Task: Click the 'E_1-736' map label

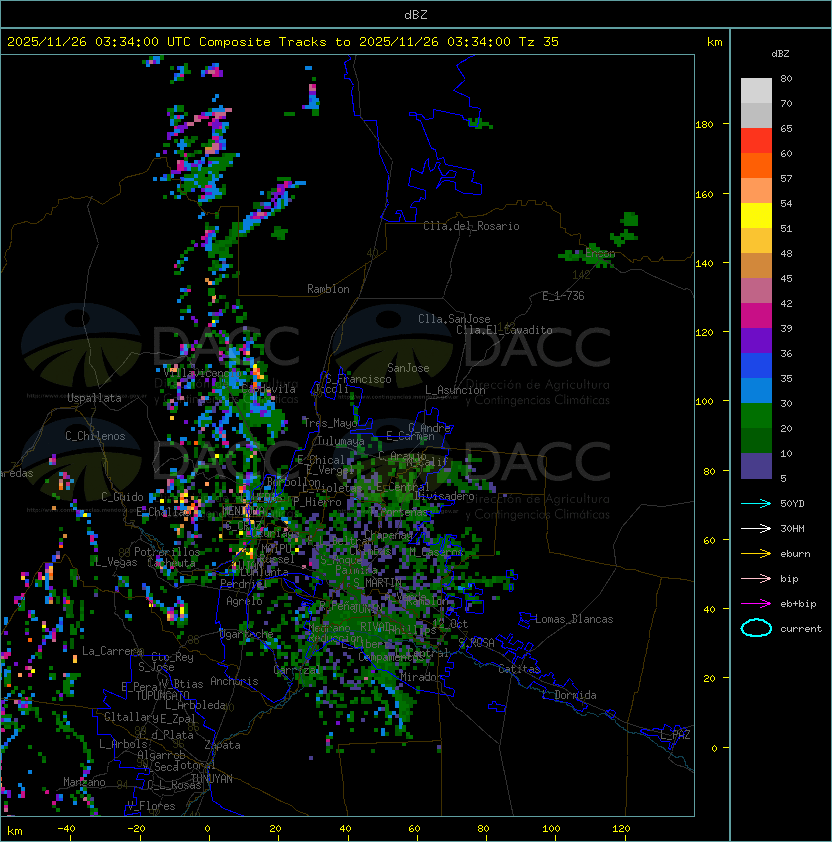Action: 563,296
